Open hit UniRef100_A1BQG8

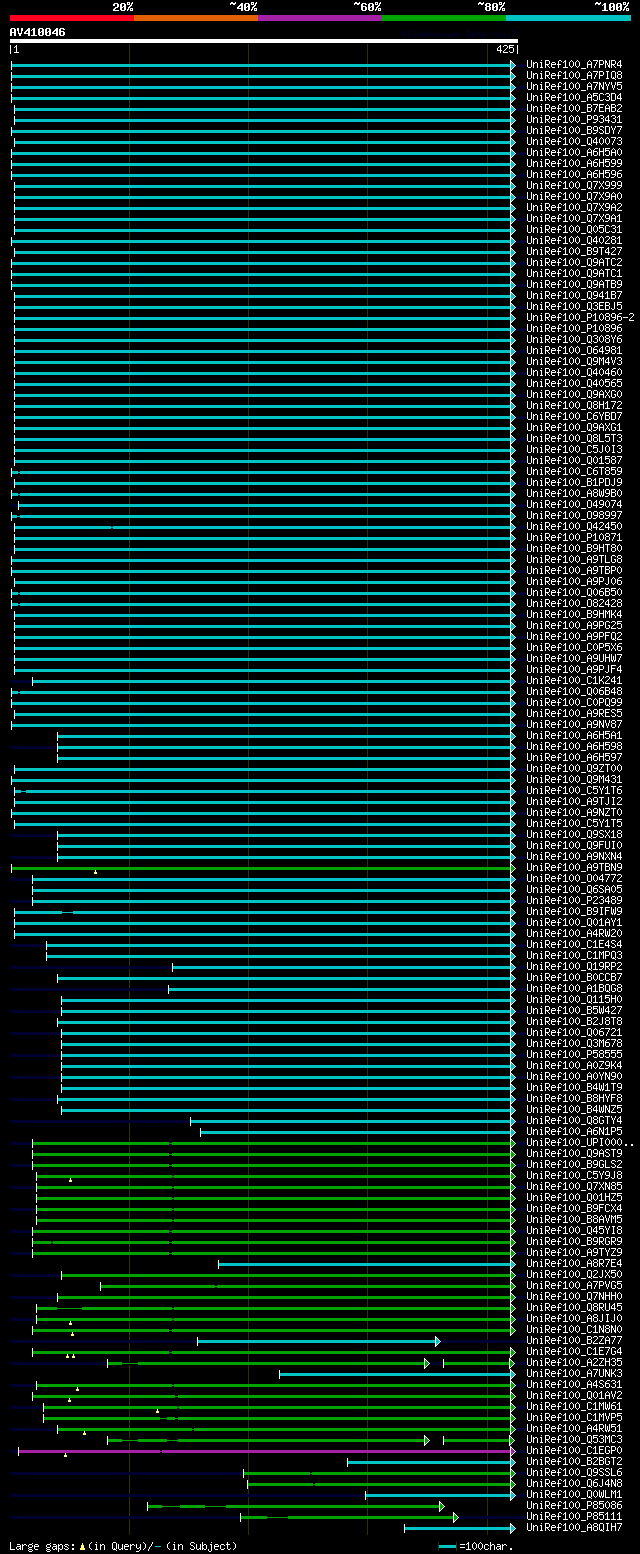click(x=574, y=989)
